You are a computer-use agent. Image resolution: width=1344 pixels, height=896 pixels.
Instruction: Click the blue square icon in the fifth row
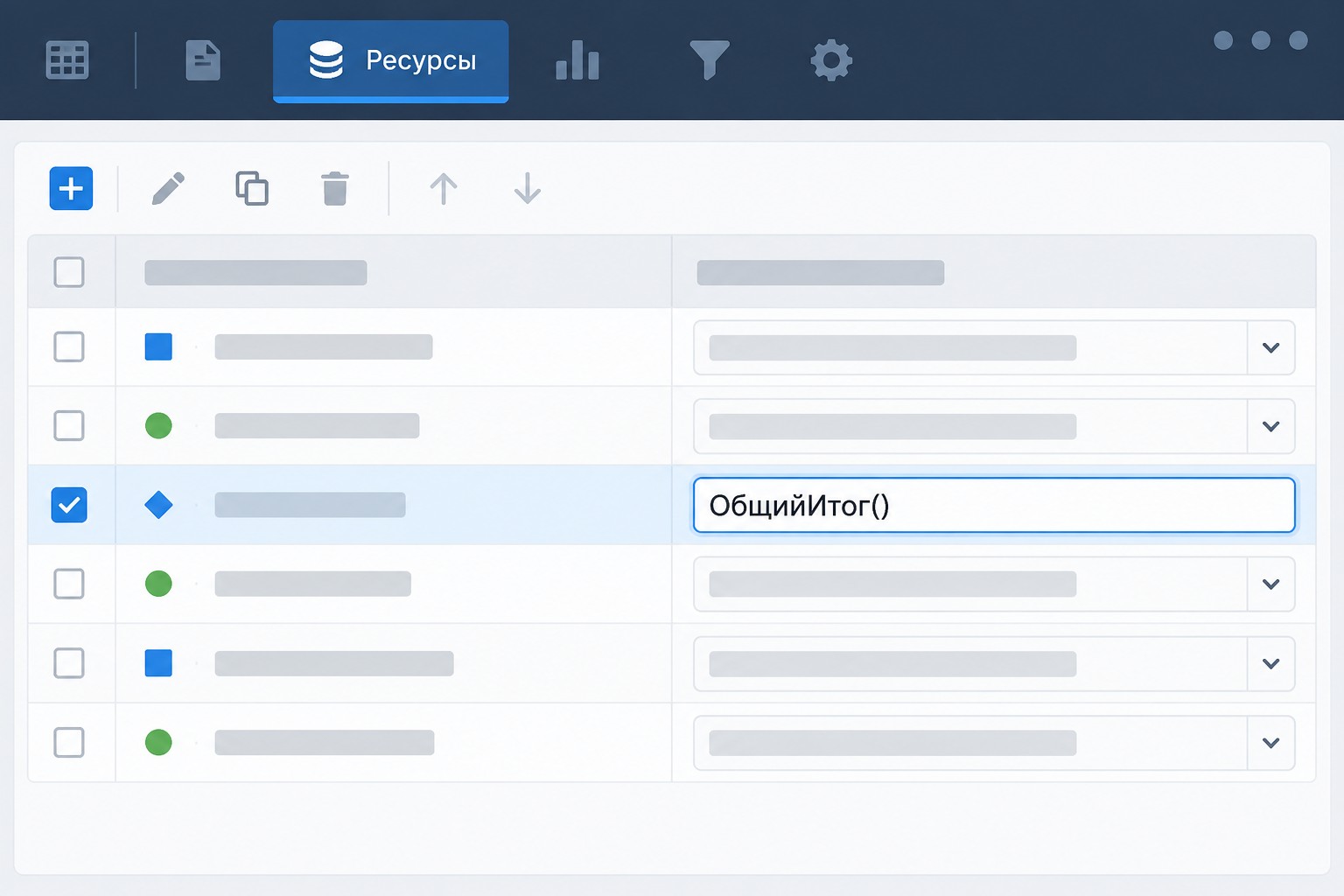click(x=158, y=663)
